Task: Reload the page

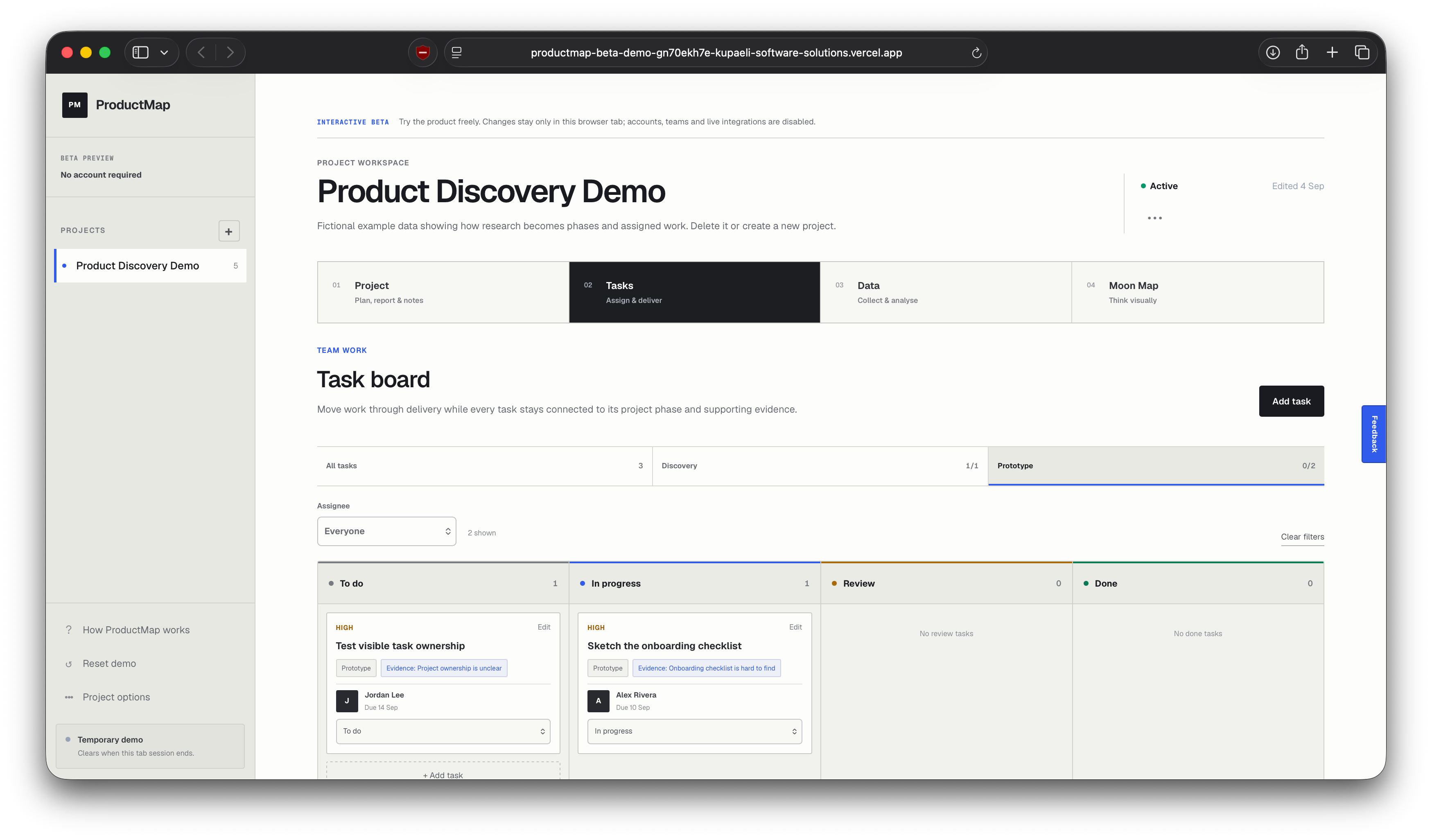Action: [x=976, y=52]
